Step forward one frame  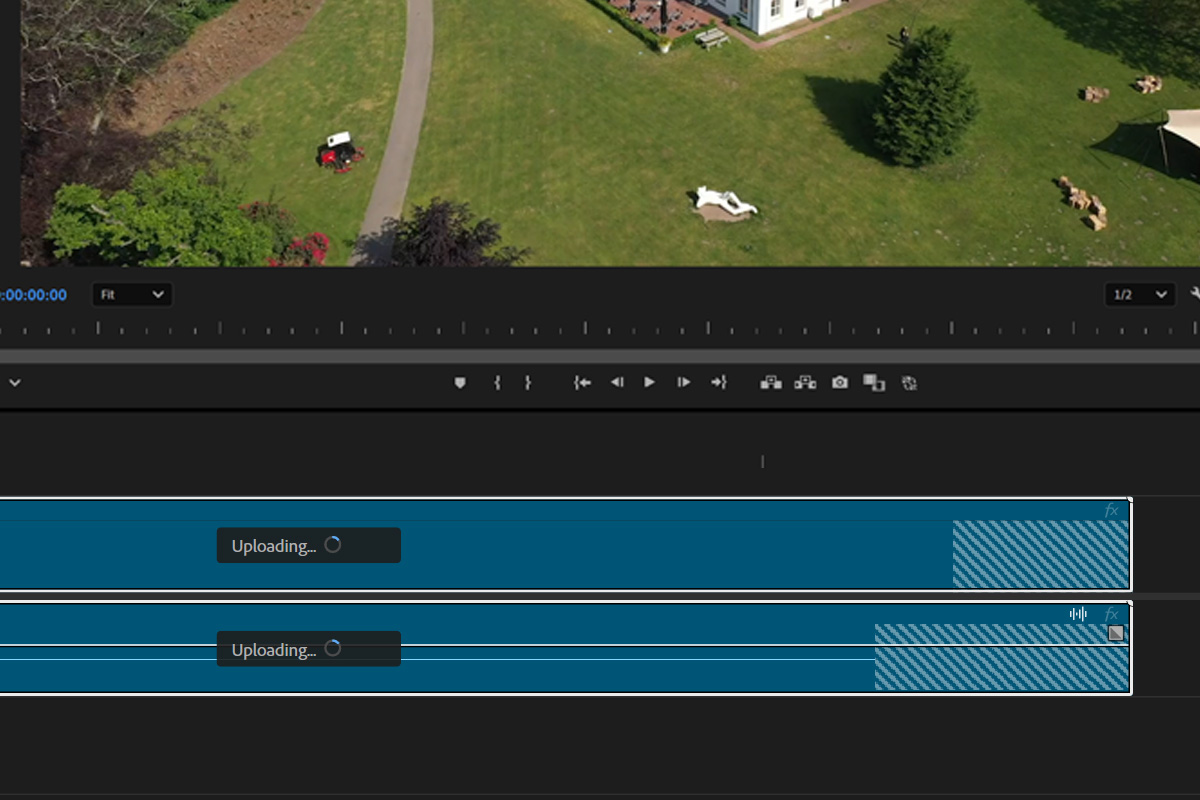point(684,382)
